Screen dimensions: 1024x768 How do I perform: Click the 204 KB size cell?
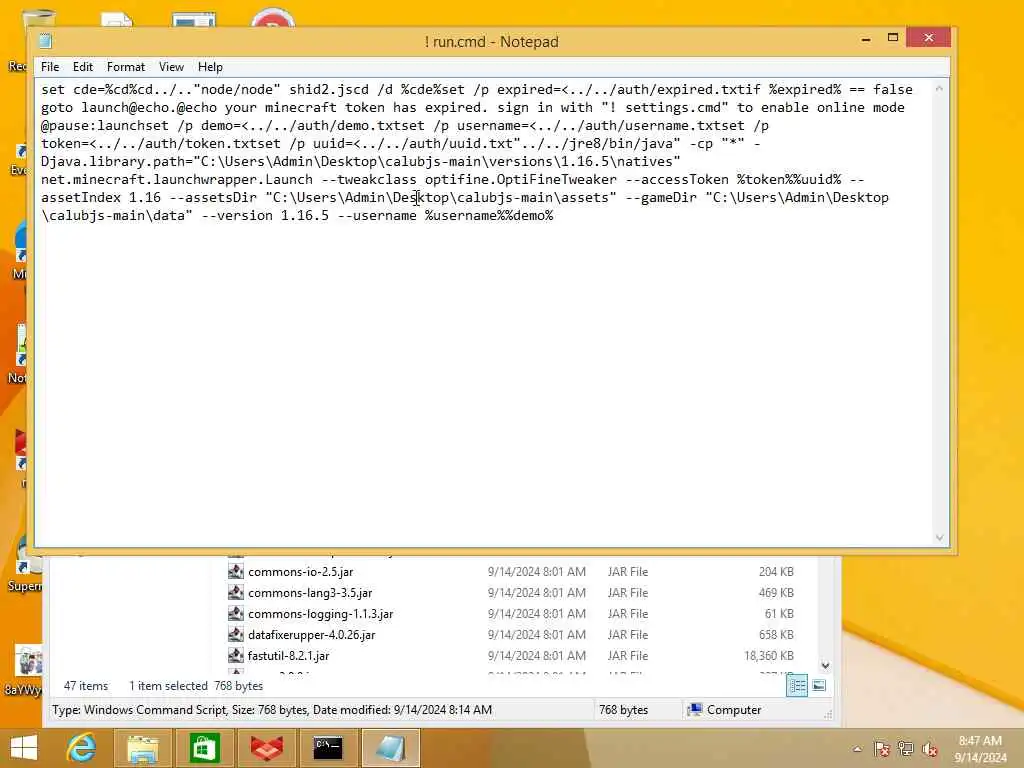[776, 571]
